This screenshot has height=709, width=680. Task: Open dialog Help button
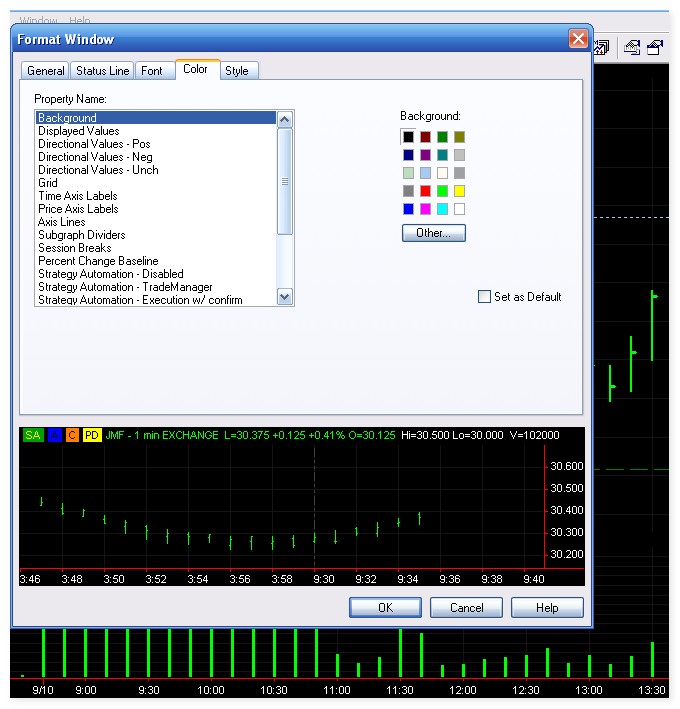coord(547,607)
